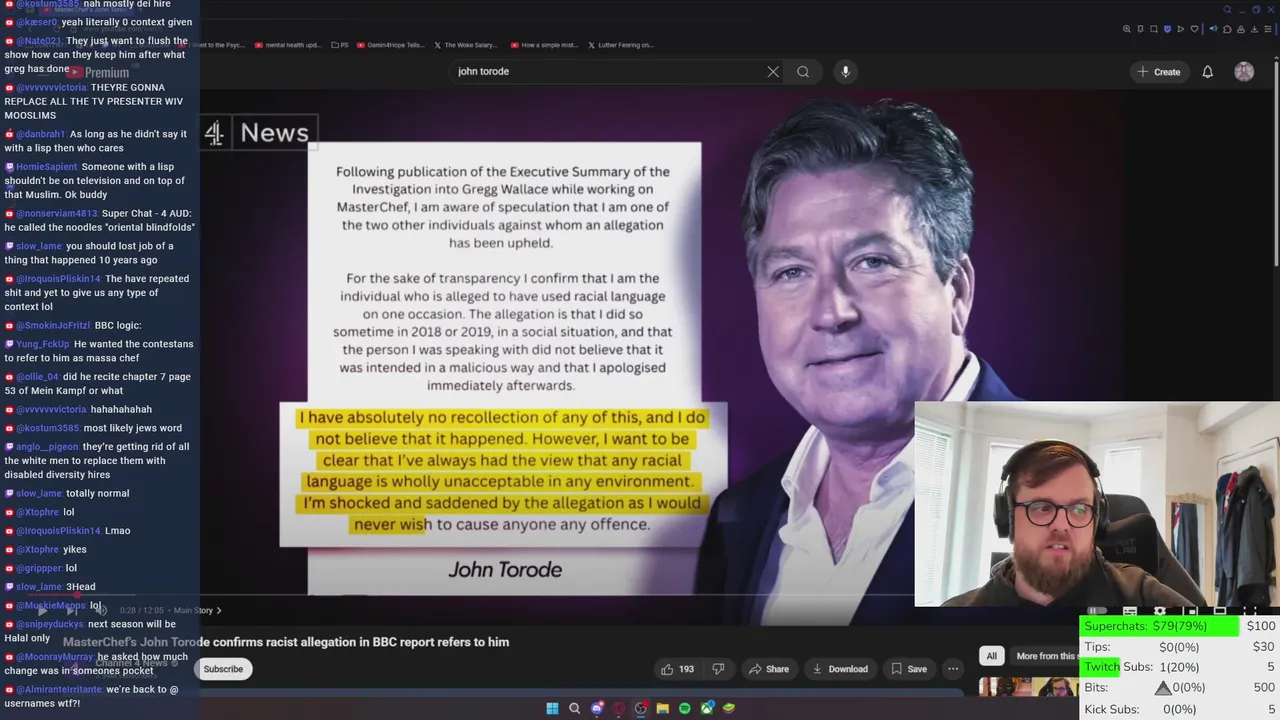Screen dimensions: 1280x720
Task: Dislike the video with thumbs down
Action: [x=717, y=669]
